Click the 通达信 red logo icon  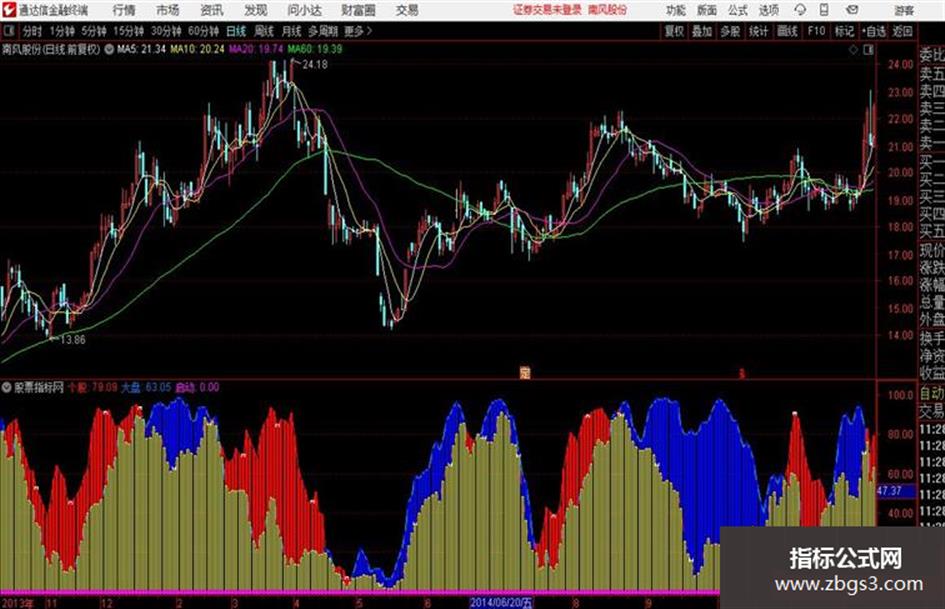click(8, 10)
